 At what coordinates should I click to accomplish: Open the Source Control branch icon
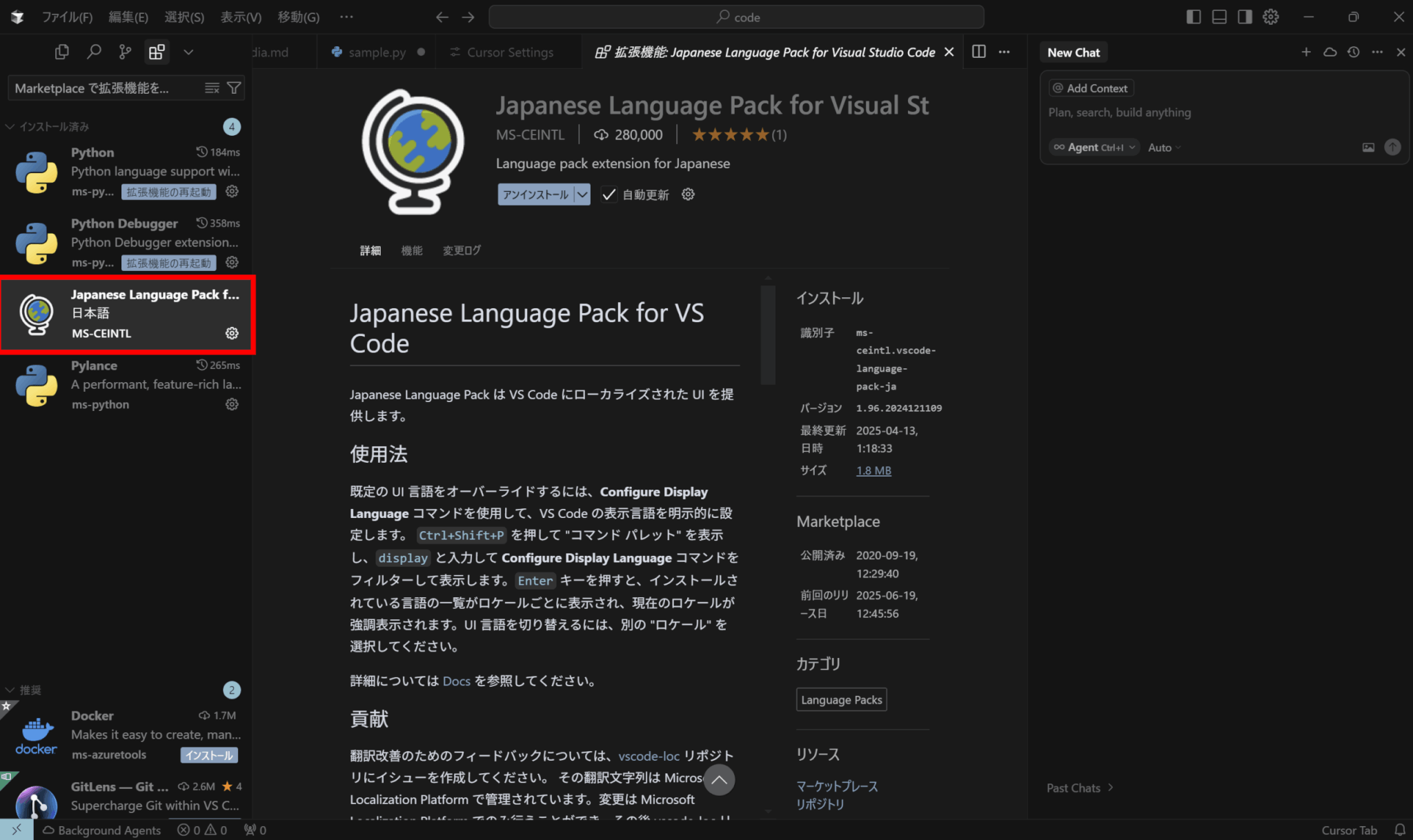click(x=125, y=52)
